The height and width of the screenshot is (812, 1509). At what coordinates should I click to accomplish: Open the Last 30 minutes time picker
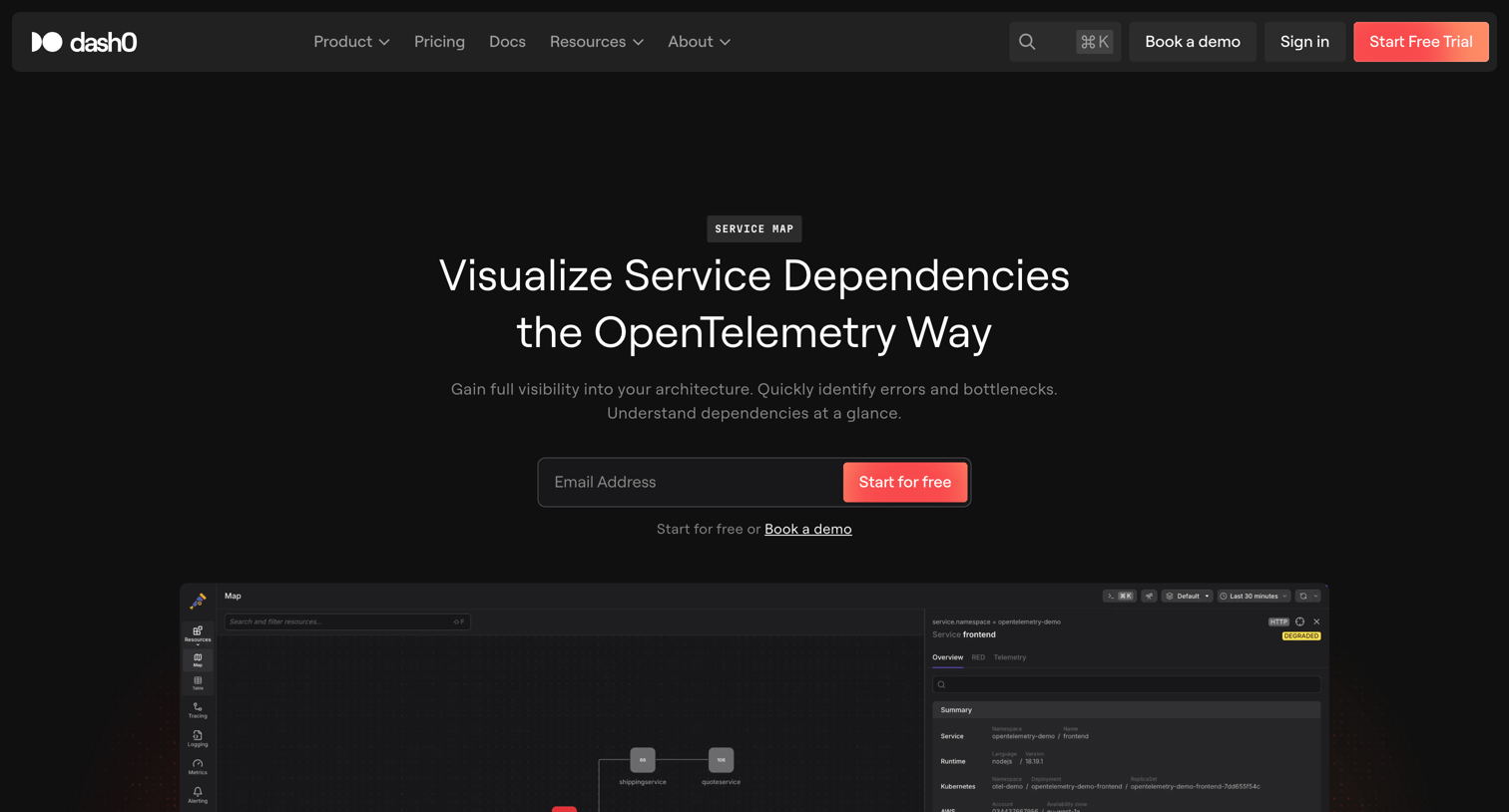1254,597
